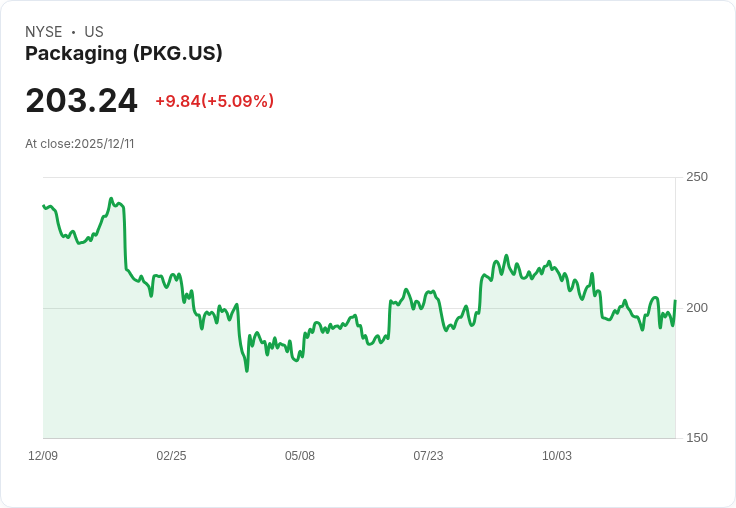Select the 02/25 date on x-axis
Image resolution: width=736 pixels, height=508 pixels.
pos(171,456)
